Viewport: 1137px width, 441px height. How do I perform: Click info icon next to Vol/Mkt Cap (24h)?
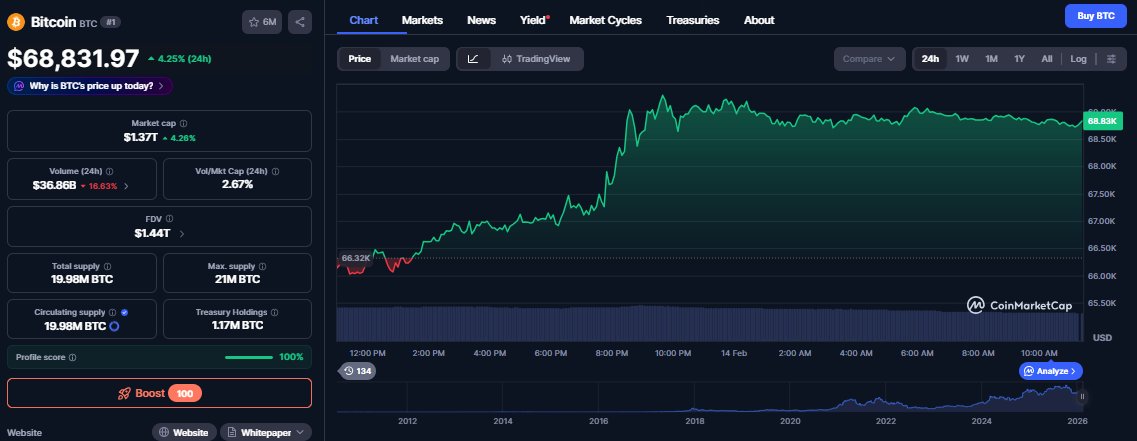point(276,172)
